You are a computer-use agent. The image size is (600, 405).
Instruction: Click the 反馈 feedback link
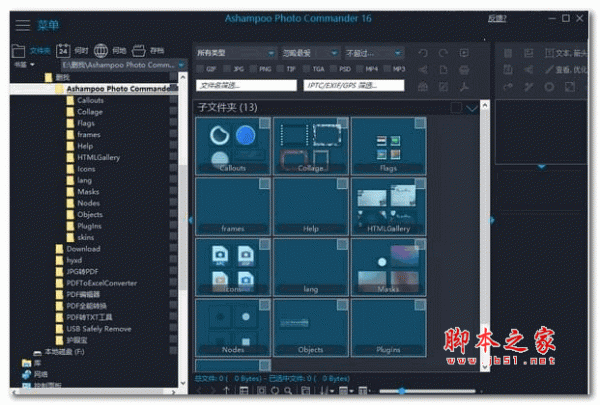pos(497,18)
